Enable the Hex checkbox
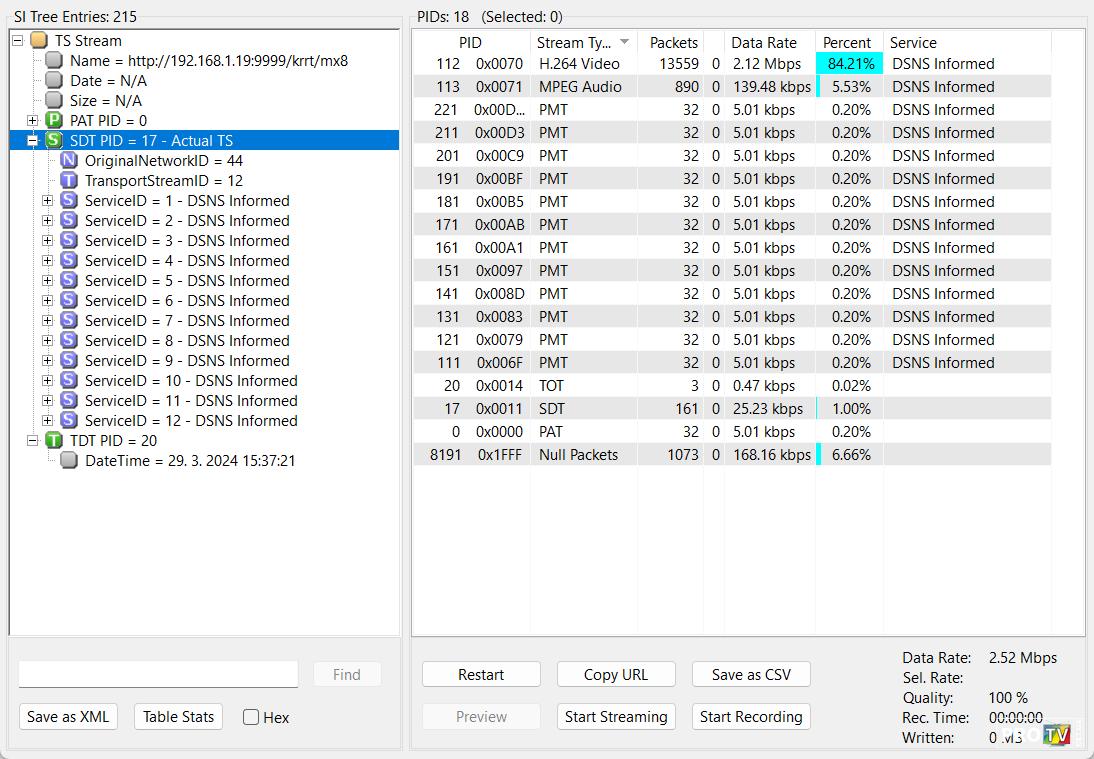The image size is (1094, 759). (x=251, y=717)
